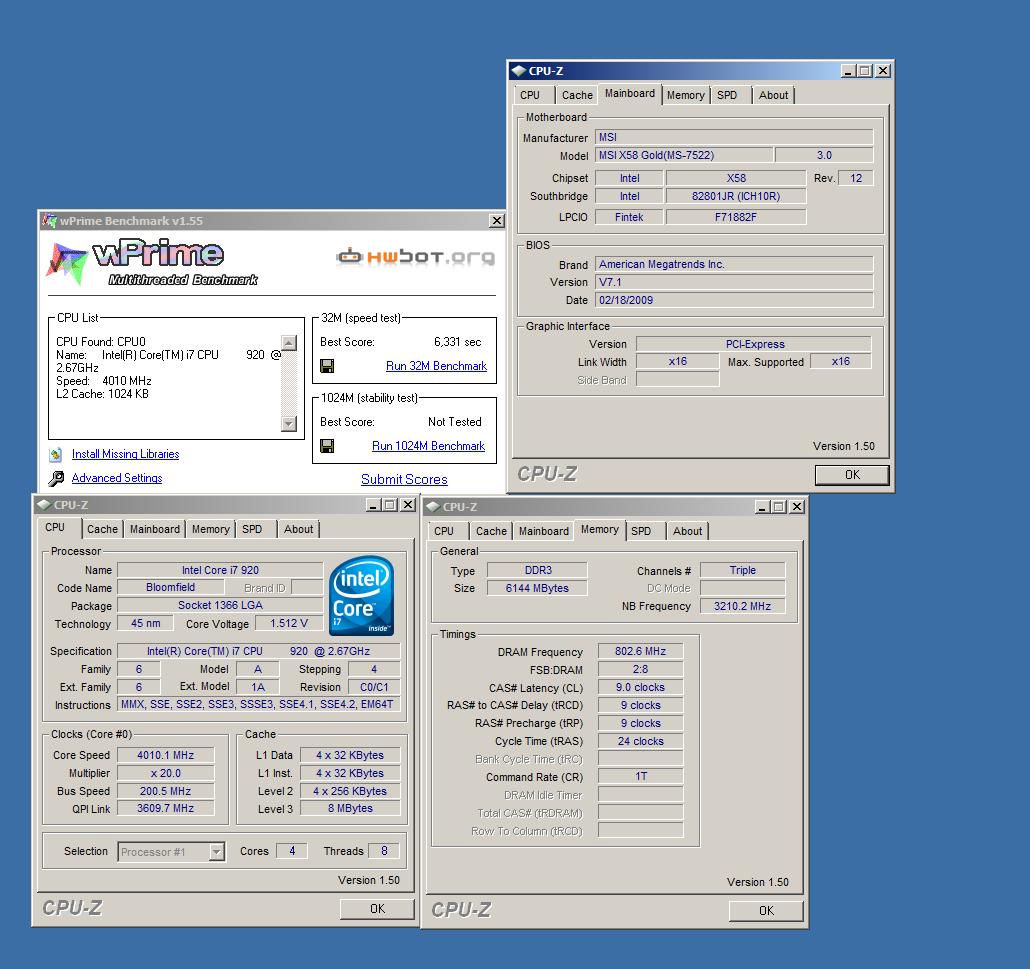Click the CPU List scroll down arrow
Image resolution: width=1030 pixels, height=969 pixels.
[x=289, y=424]
